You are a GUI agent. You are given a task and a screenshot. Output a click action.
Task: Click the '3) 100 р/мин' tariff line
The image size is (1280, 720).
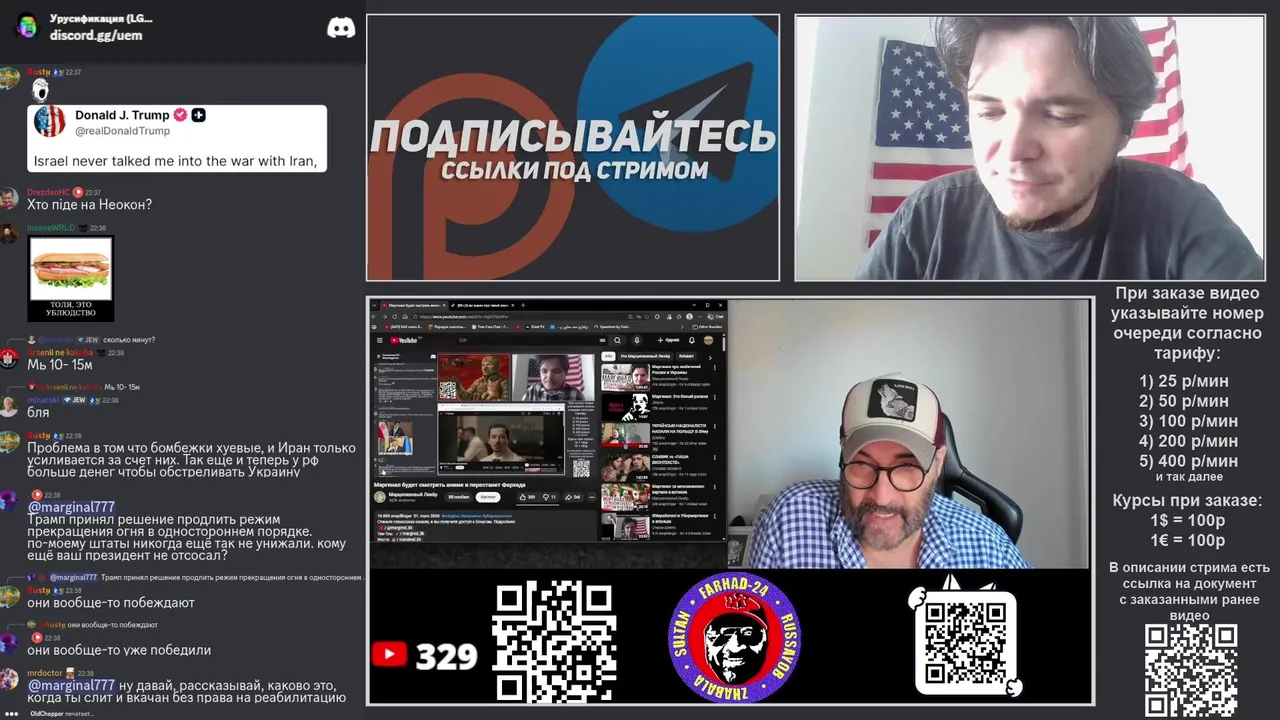pos(1188,421)
